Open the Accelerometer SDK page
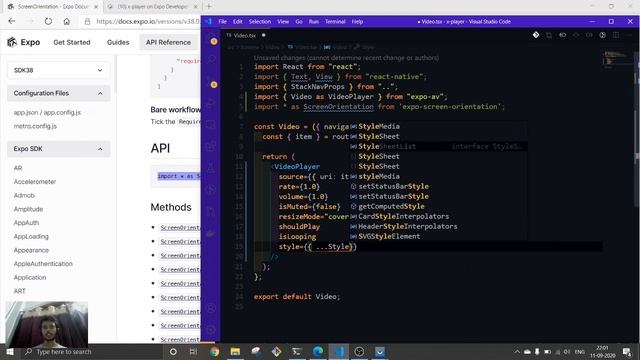The image size is (640, 360). [35, 182]
